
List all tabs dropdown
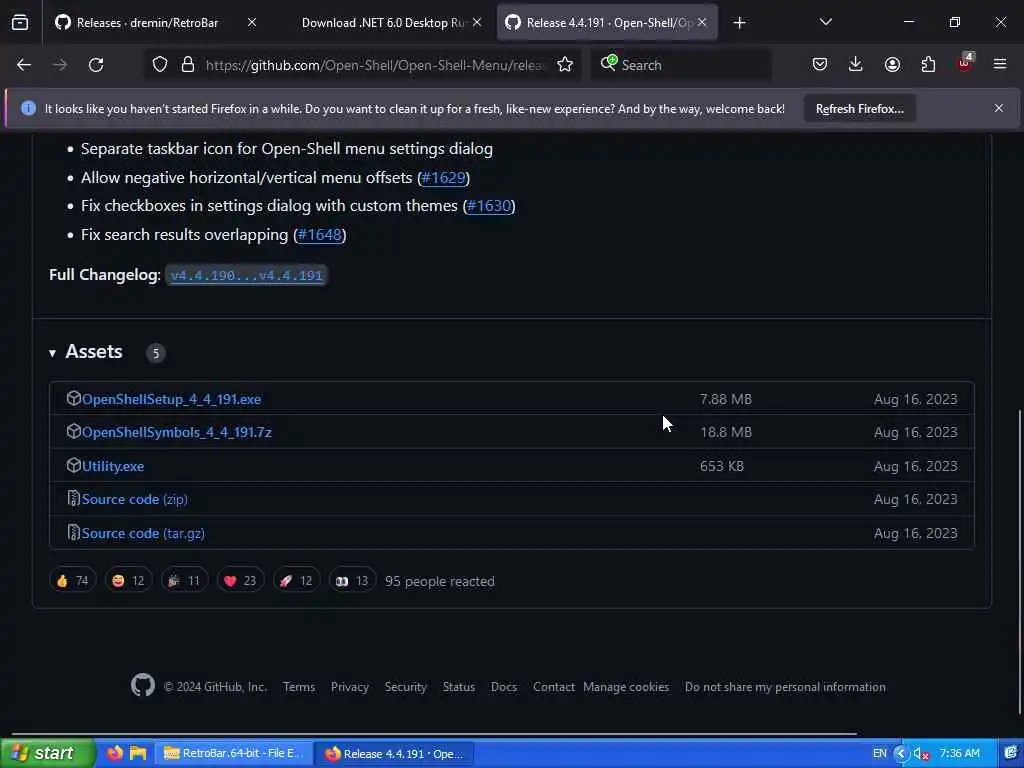tap(825, 23)
